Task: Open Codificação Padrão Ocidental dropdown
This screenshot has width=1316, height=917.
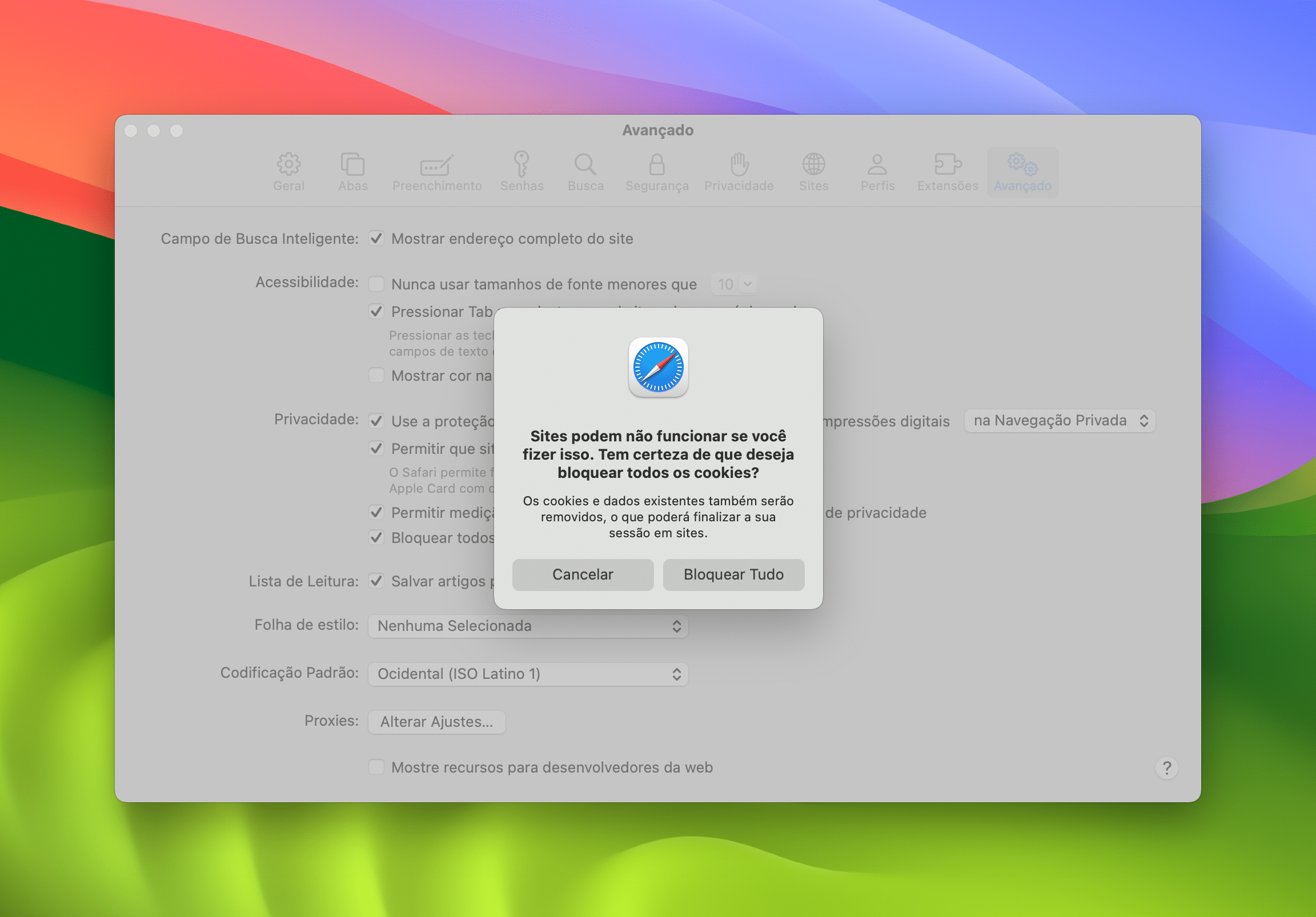Action: pyautogui.click(x=528, y=674)
